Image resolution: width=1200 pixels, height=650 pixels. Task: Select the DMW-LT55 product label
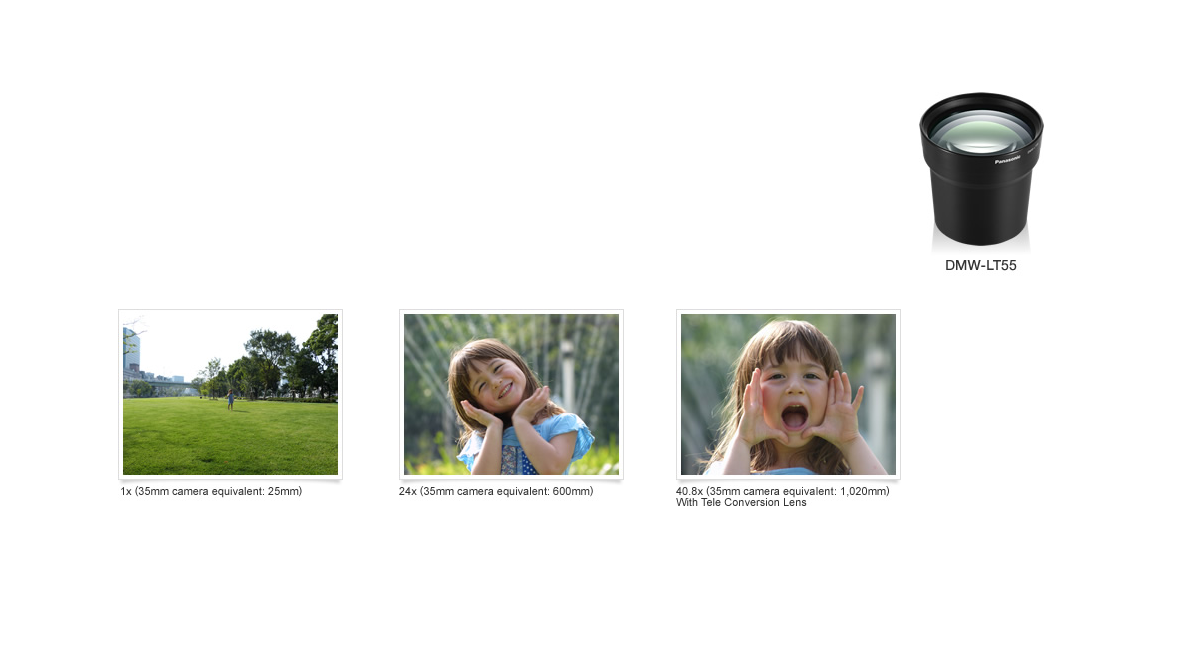tap(981, 266)
